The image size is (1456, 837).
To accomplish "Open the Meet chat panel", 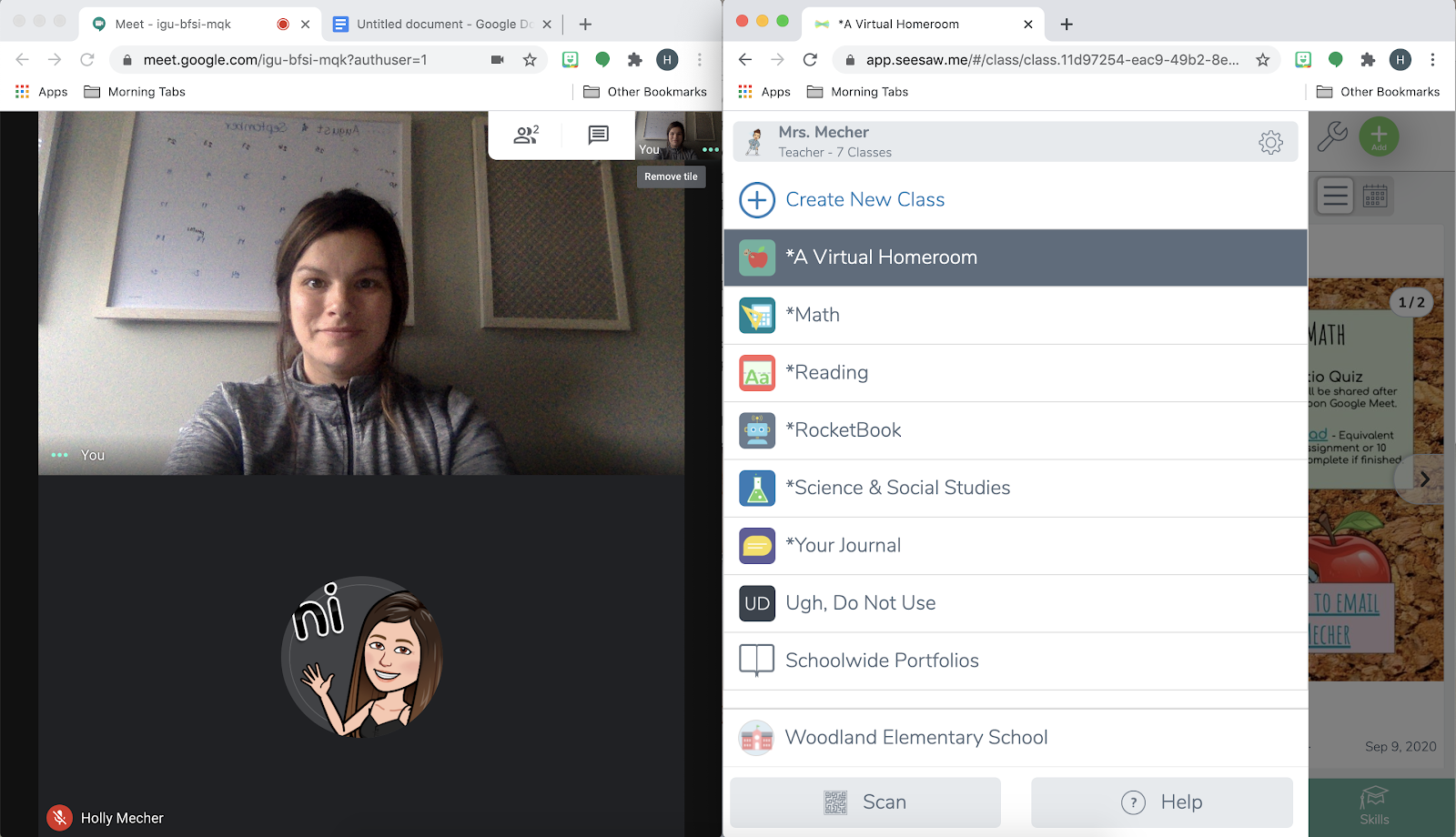I will (x=598, y=136).
